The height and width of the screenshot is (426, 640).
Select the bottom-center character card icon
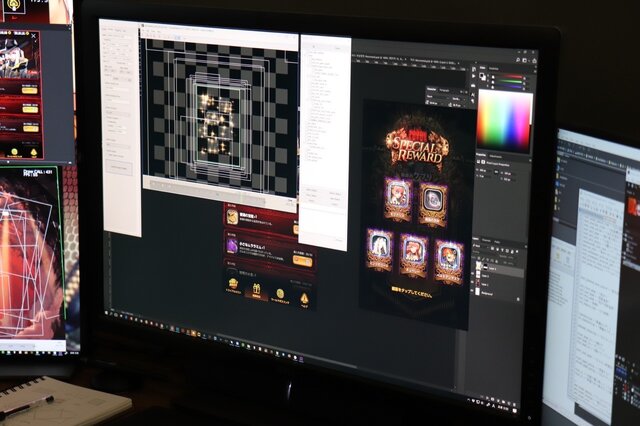(x=413, y=251)
